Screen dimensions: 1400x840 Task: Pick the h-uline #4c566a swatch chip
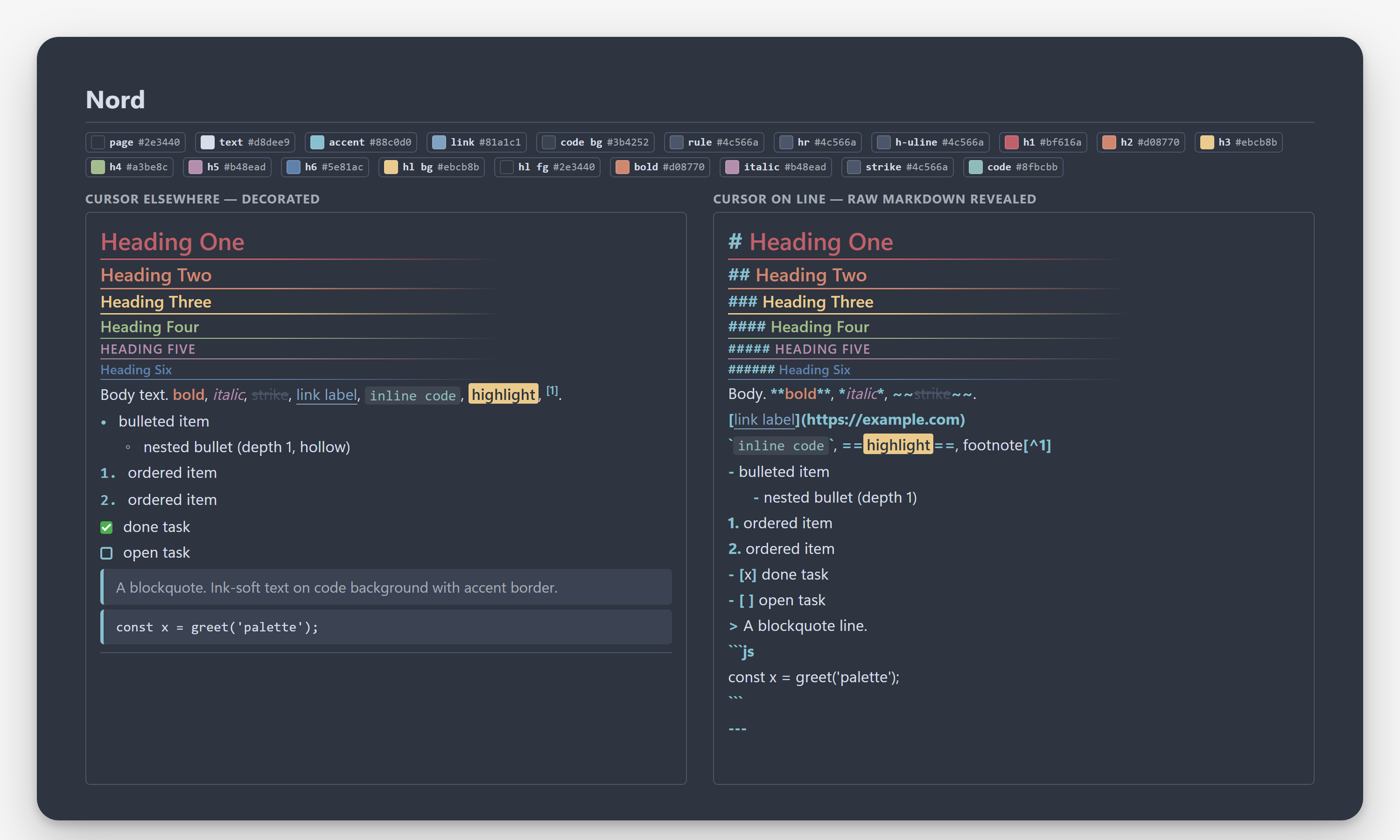[x=931, y=142]
